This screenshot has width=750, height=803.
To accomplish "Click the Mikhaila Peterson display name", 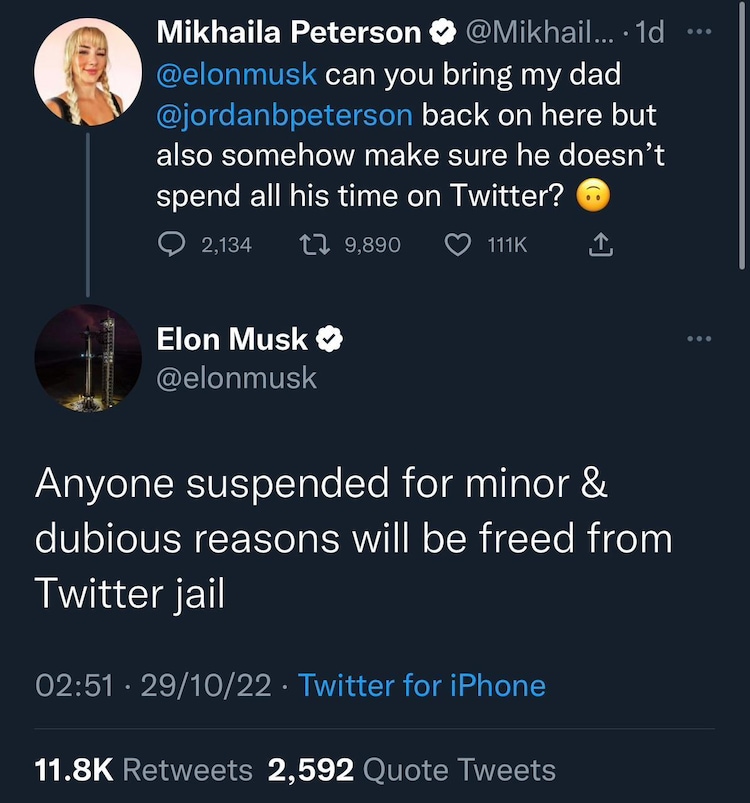I will click(x=289, y=33).
